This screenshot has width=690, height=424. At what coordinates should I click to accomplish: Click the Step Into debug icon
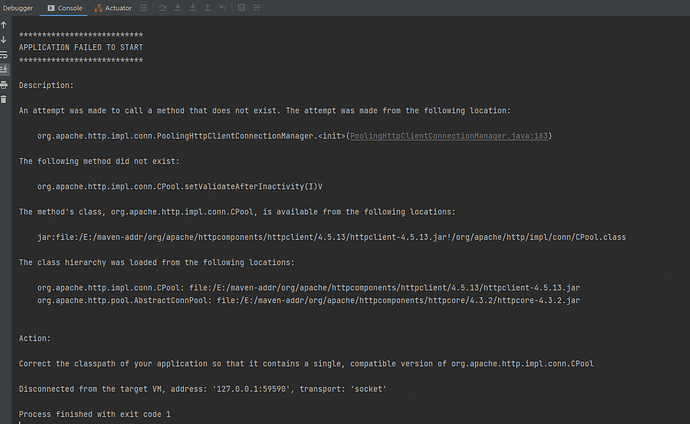[x=175, y=7]
